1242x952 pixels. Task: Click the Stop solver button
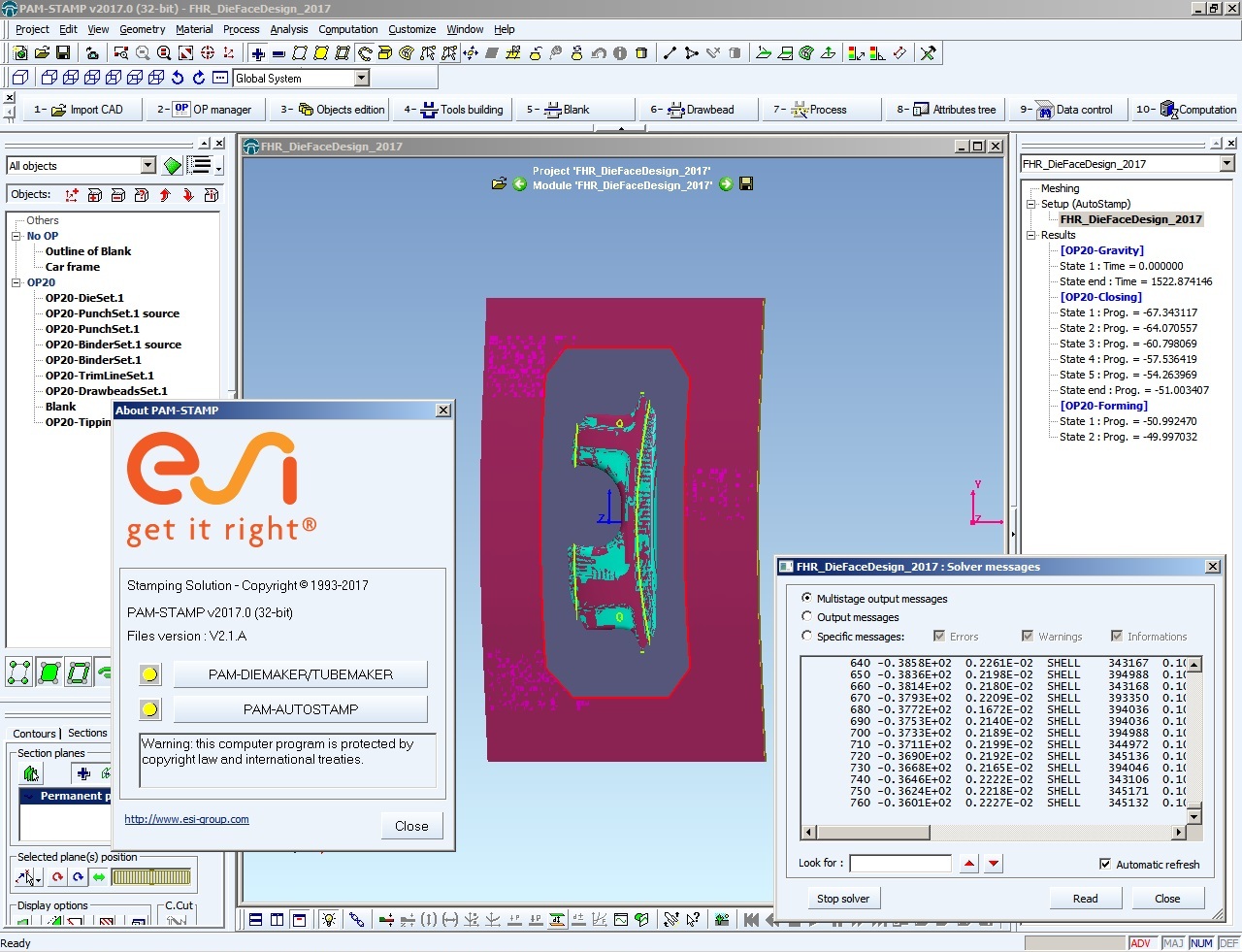(843, 899)
